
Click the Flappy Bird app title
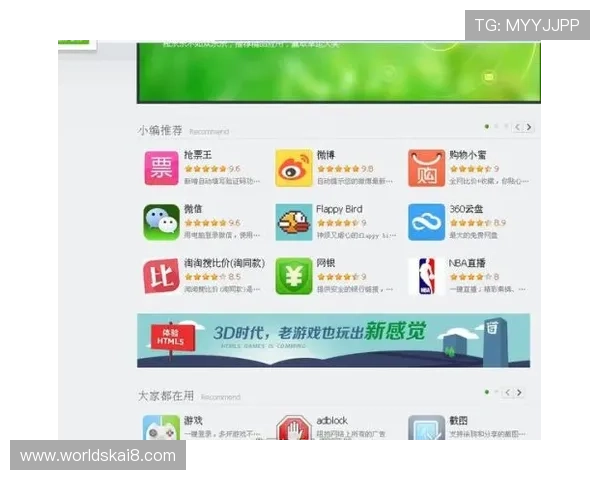339,209
